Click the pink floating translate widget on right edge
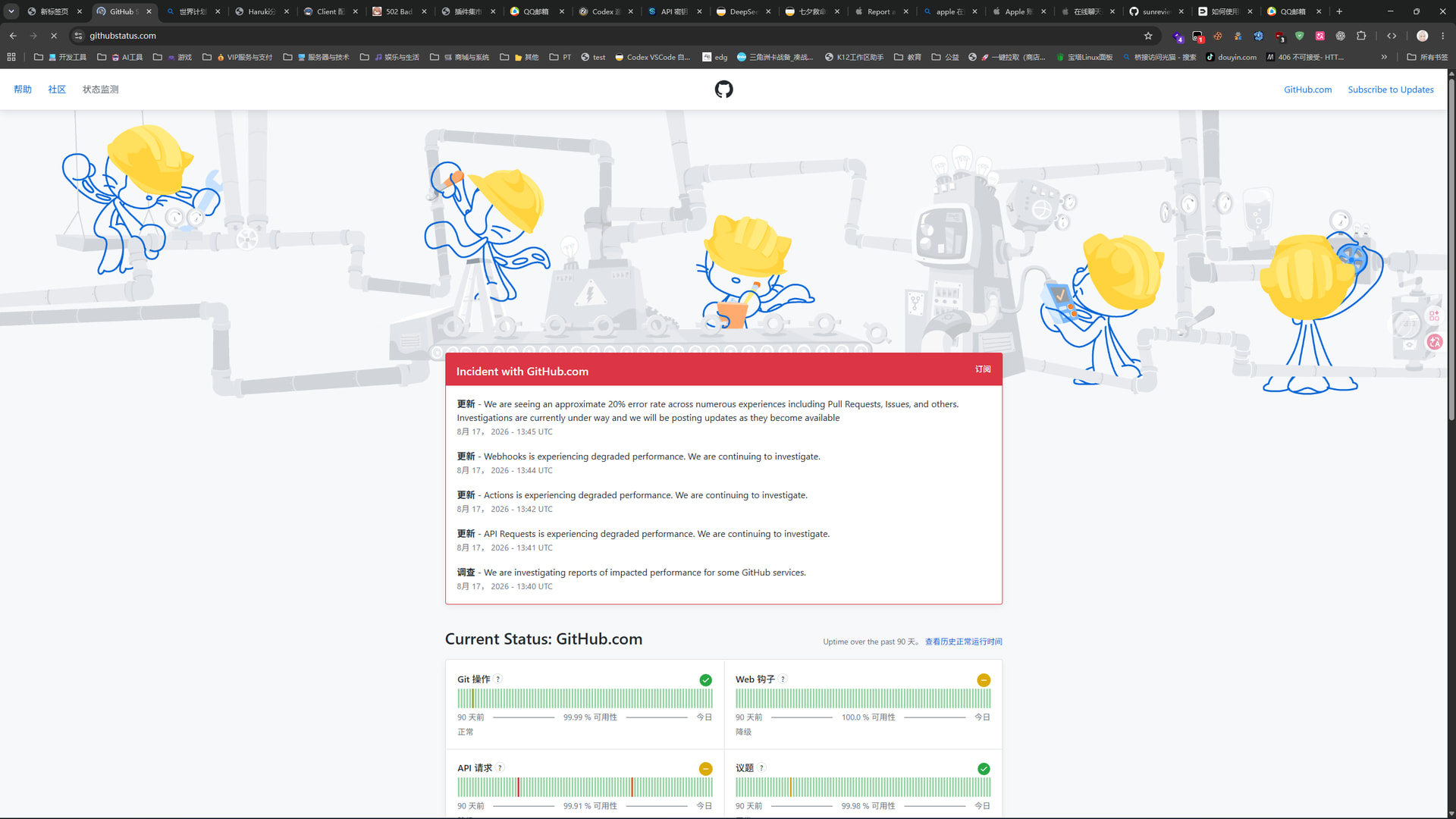This screenshot has height=819, width=1456. (x=1435, y=342)
